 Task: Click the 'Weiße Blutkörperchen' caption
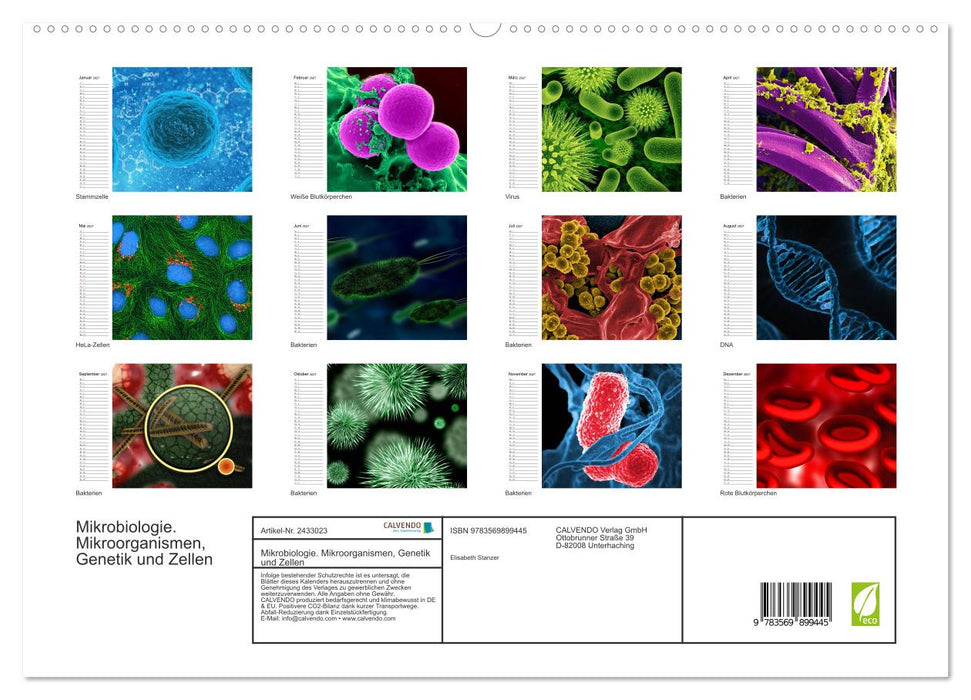(x=321, y=196)
